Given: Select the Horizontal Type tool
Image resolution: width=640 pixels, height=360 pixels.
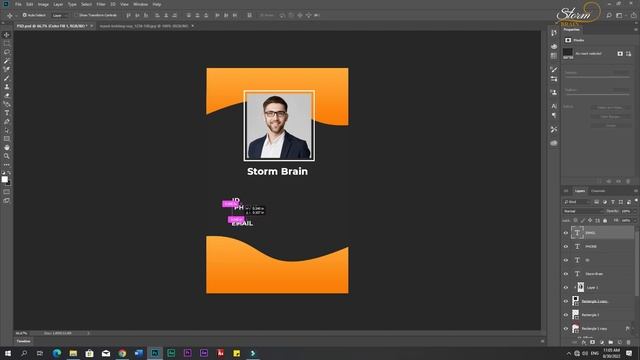Looking at the screenshot, I should tap(7, 113).
